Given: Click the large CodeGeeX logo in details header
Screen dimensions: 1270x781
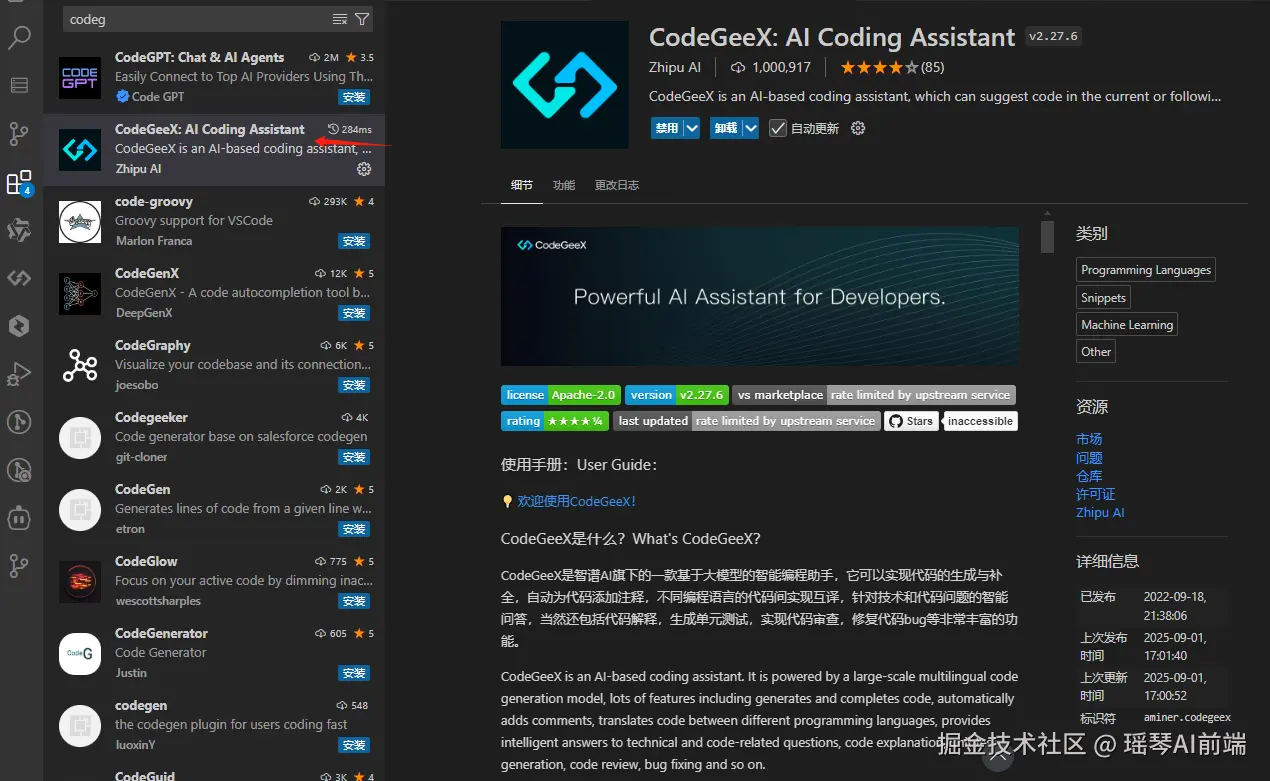Looking at the screenshot, I should (x=565, y=85).
